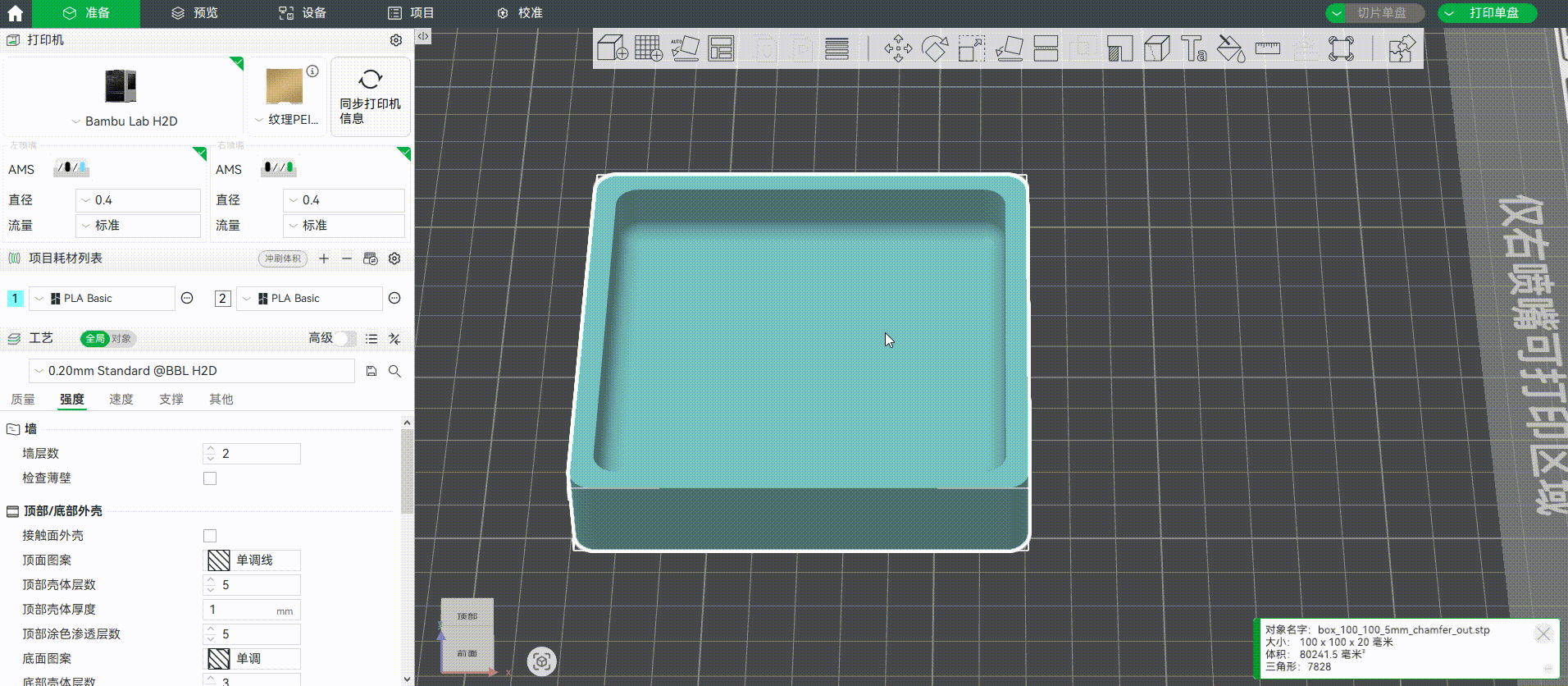1568x686 pixels.
Task: Open the 支撑 settings tab
Action: [171, 400]
